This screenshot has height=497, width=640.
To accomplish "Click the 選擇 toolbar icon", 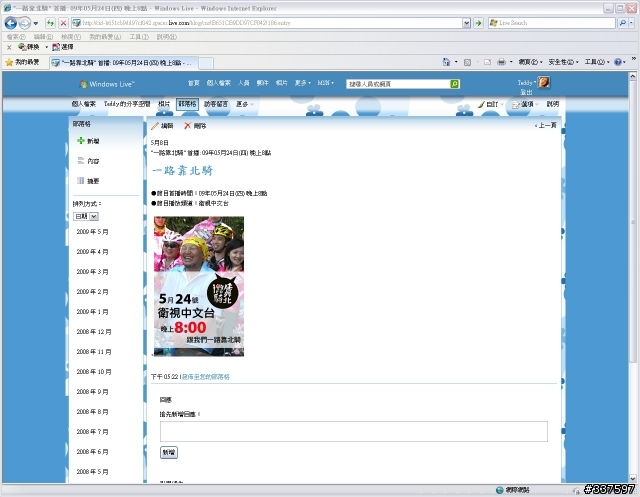I will (62, 47).
